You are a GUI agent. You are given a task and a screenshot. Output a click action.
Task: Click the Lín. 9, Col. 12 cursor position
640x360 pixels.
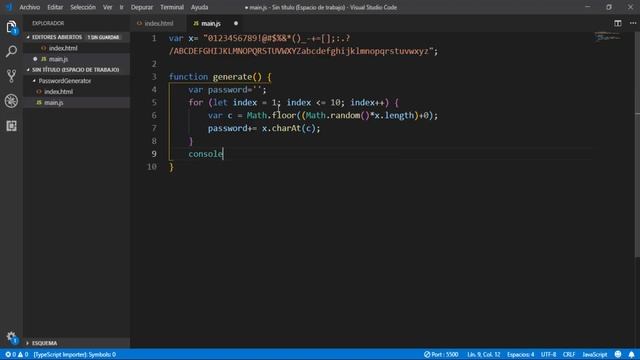click(484, 354)
